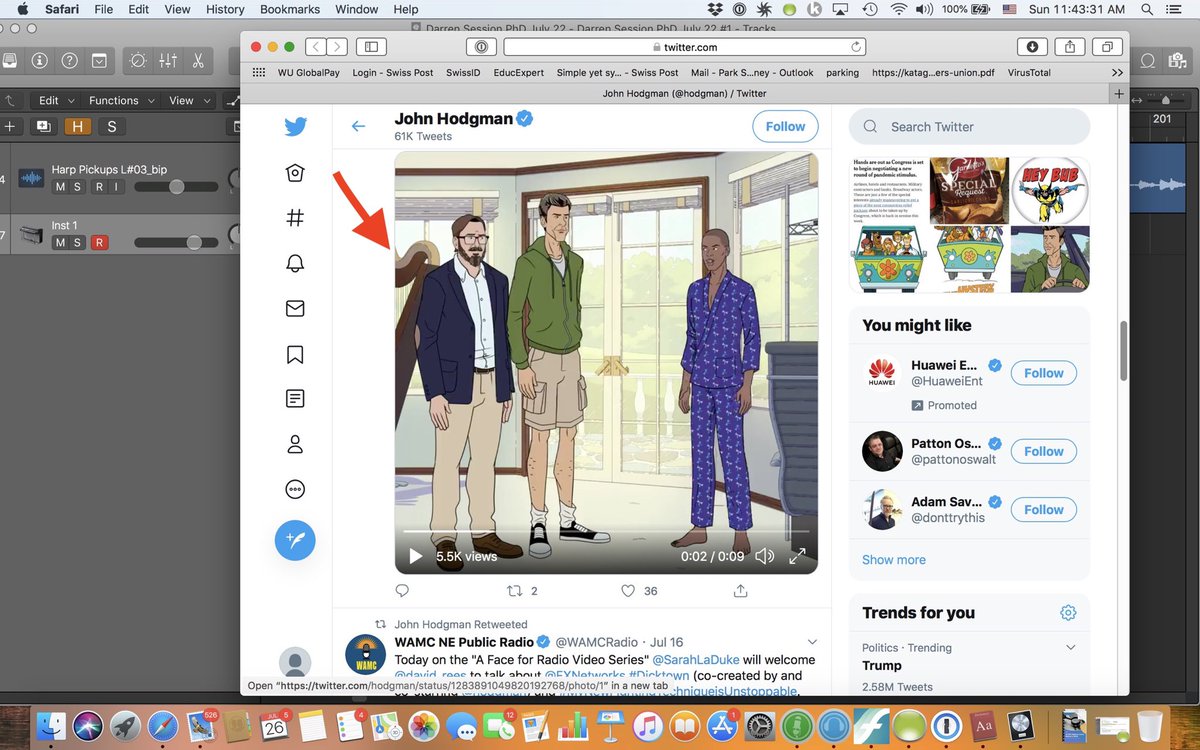Toggle input monitoring on Harp Pickups

[116, 187]
